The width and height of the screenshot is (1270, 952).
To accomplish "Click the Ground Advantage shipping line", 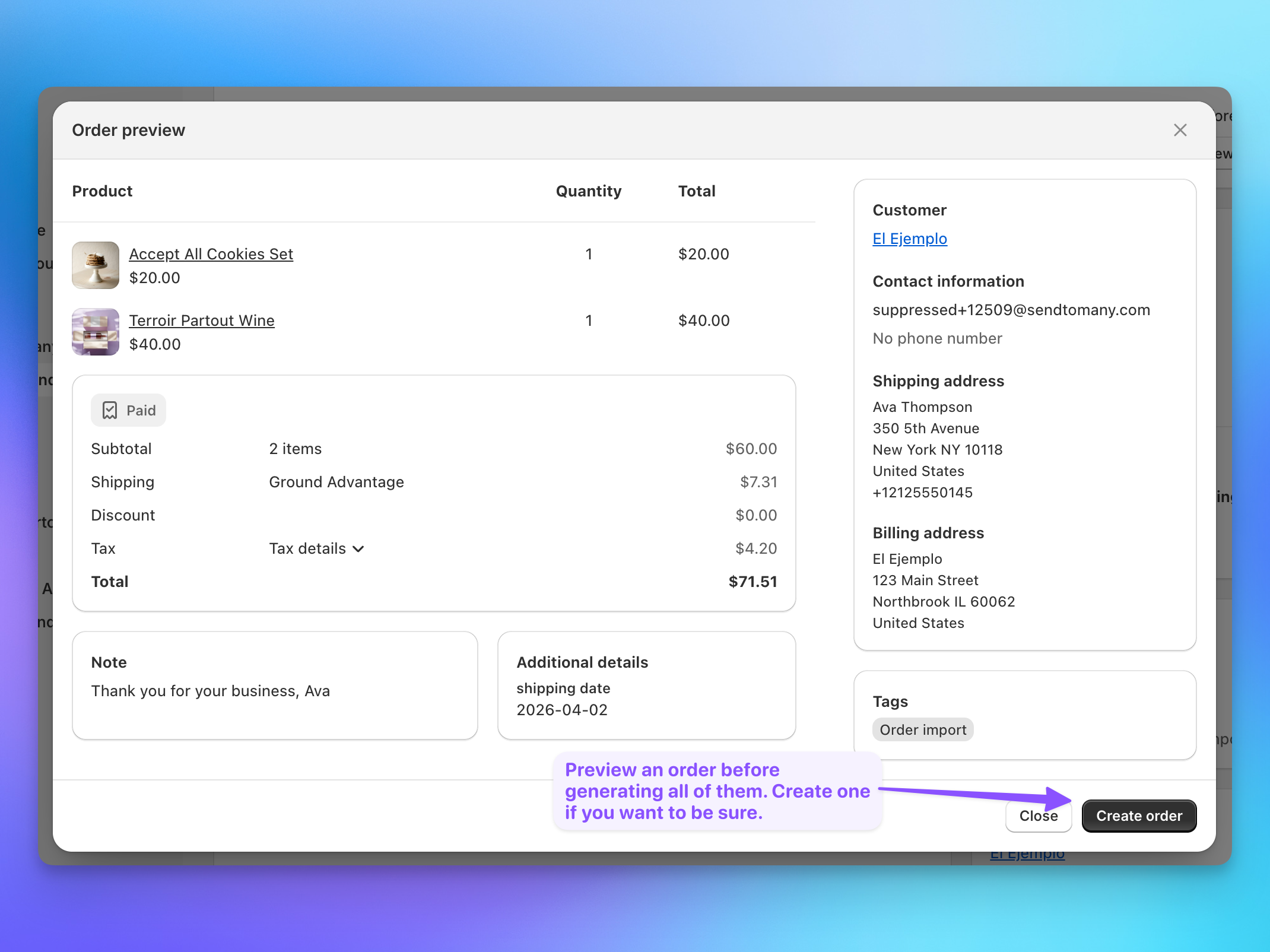I will pyautogui.click(x=336, y=482).
